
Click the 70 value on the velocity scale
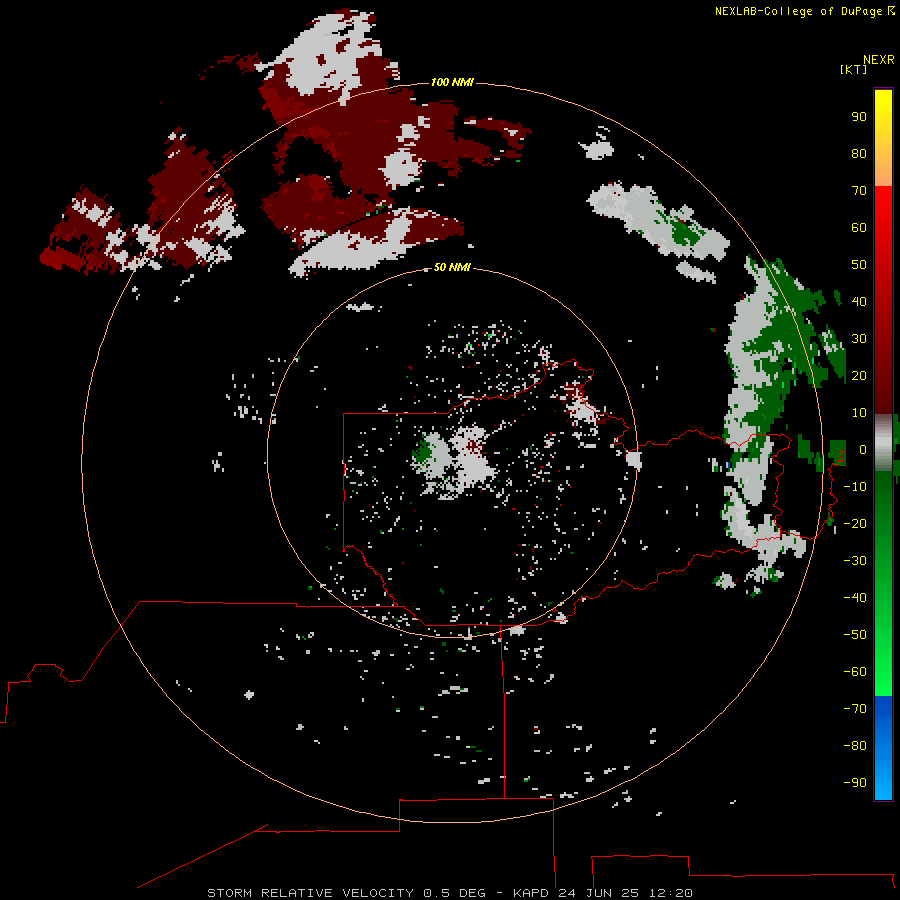click(x=859, y=191)
